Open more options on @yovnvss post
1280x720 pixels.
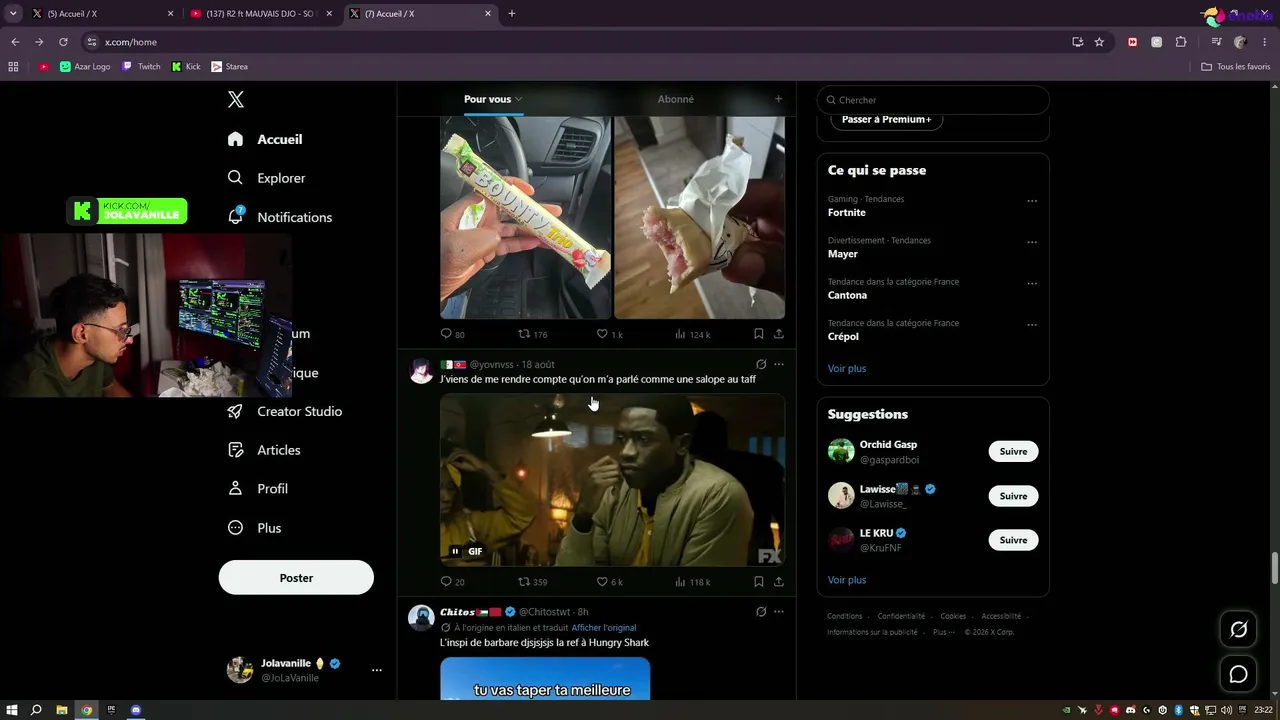point(779,365)
